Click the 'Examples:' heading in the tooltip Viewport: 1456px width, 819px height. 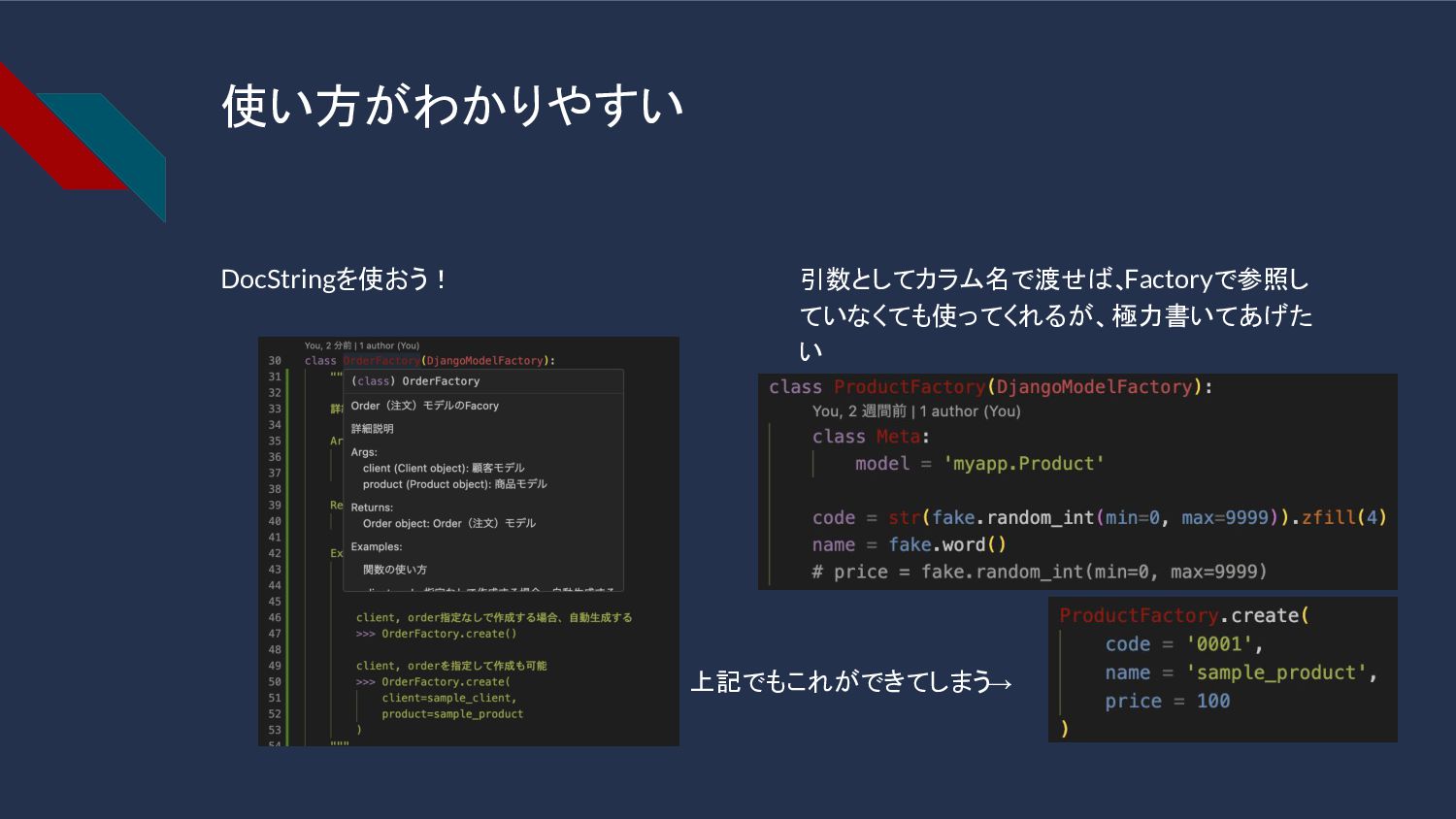pos(377,547)
